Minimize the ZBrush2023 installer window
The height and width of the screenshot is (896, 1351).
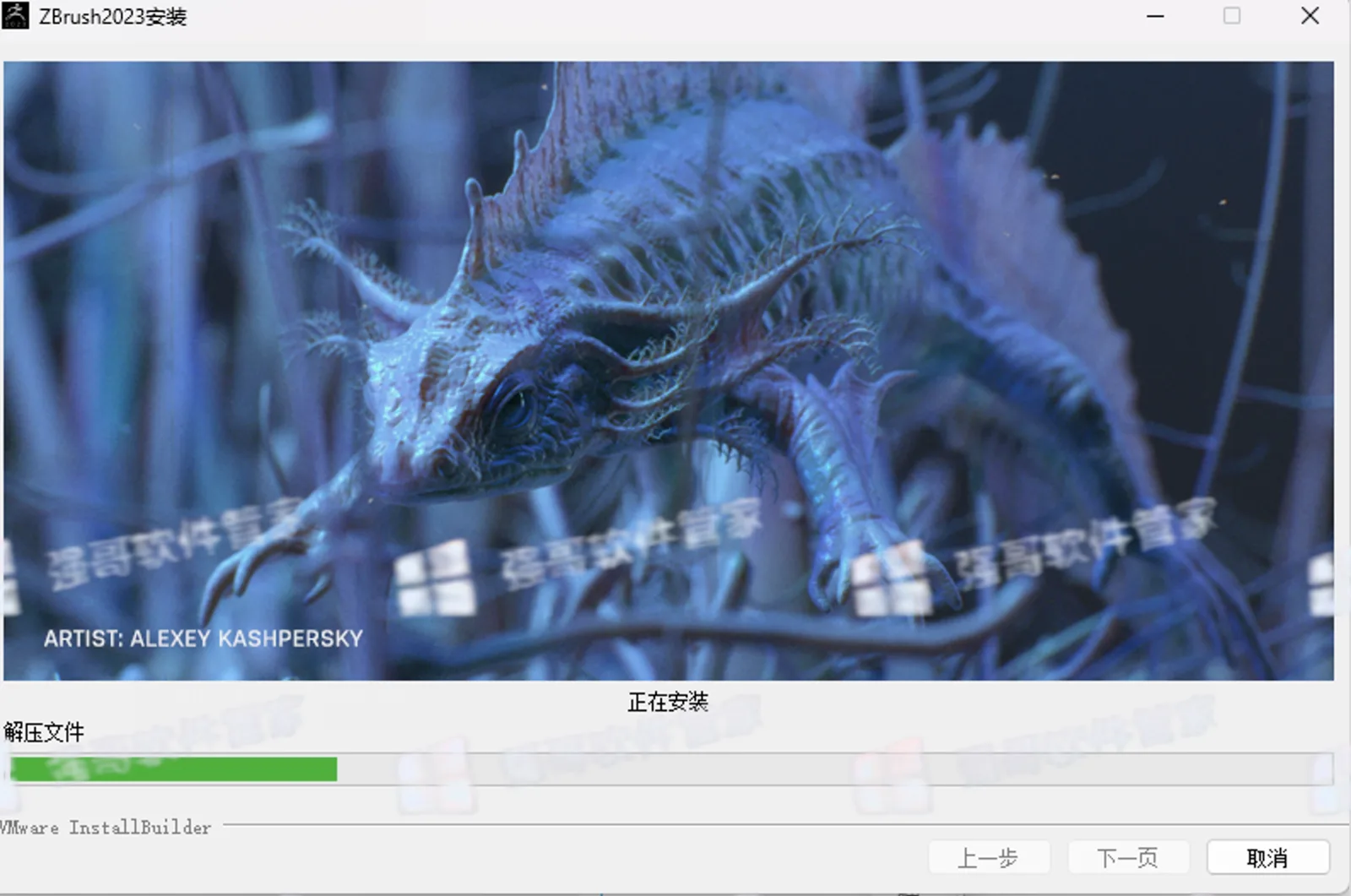click(1155, 16)
